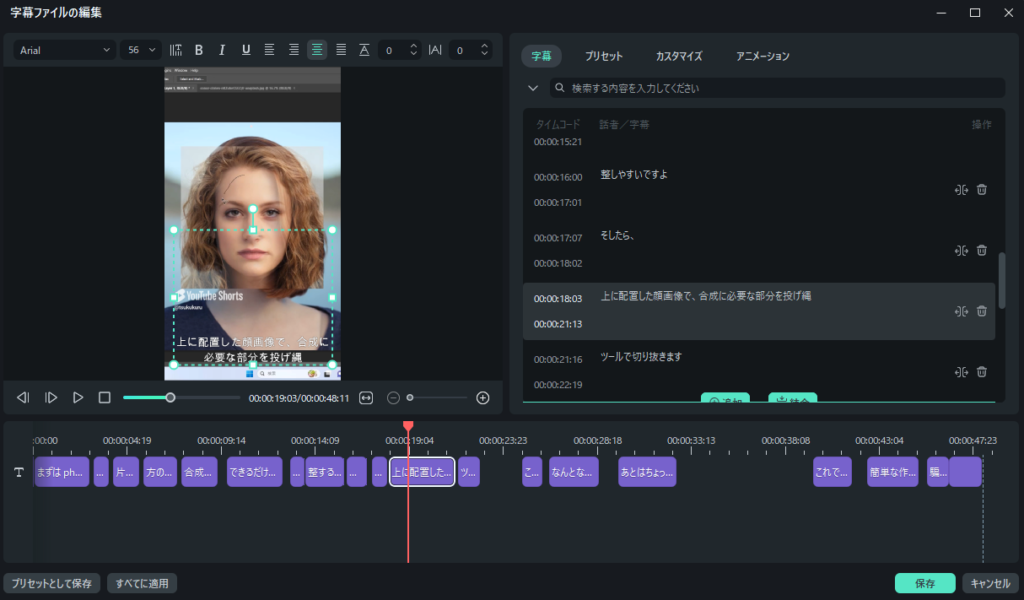Open the Arial font dropdown

click(x=64, y=49)
